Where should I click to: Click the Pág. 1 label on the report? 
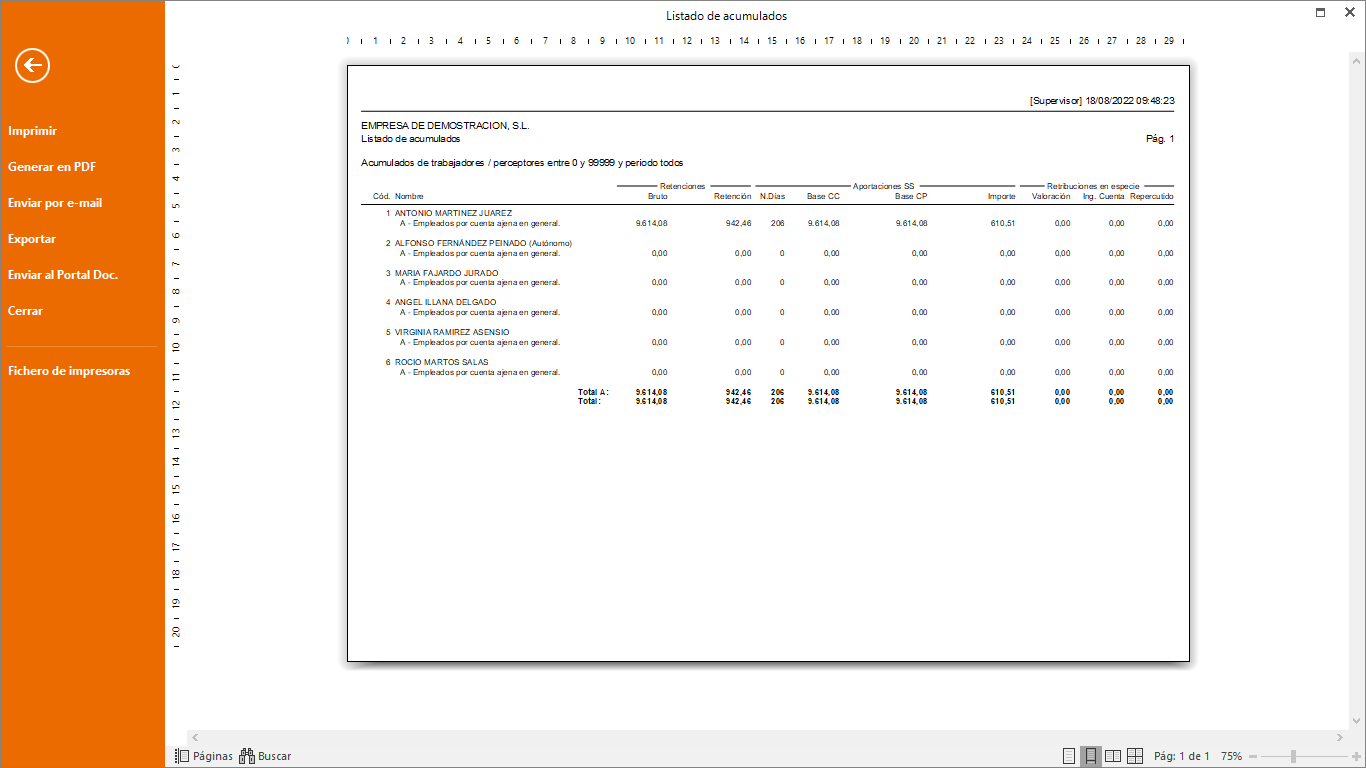1160,139
